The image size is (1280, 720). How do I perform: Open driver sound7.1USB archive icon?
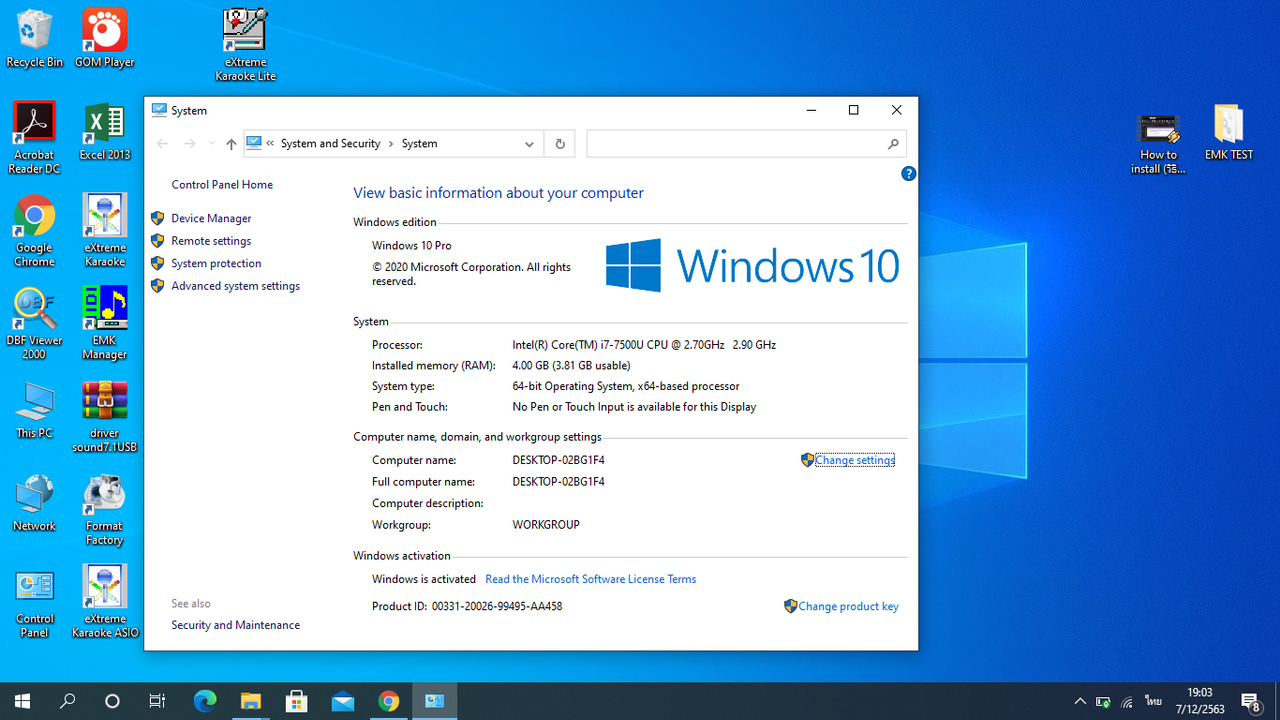(x=104, y=417)
